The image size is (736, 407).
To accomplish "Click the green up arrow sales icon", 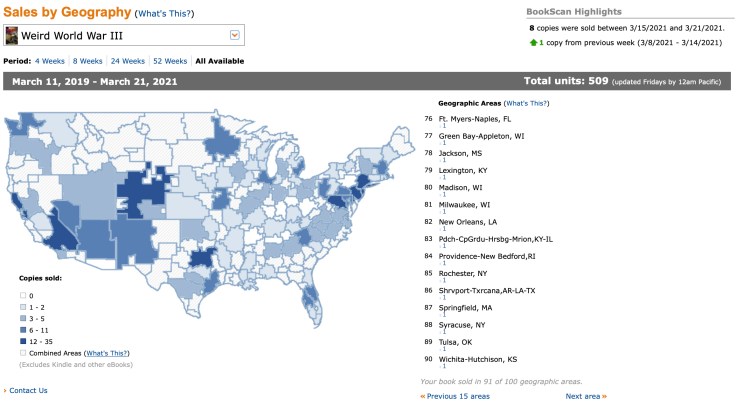I will [x=532, y=44].
